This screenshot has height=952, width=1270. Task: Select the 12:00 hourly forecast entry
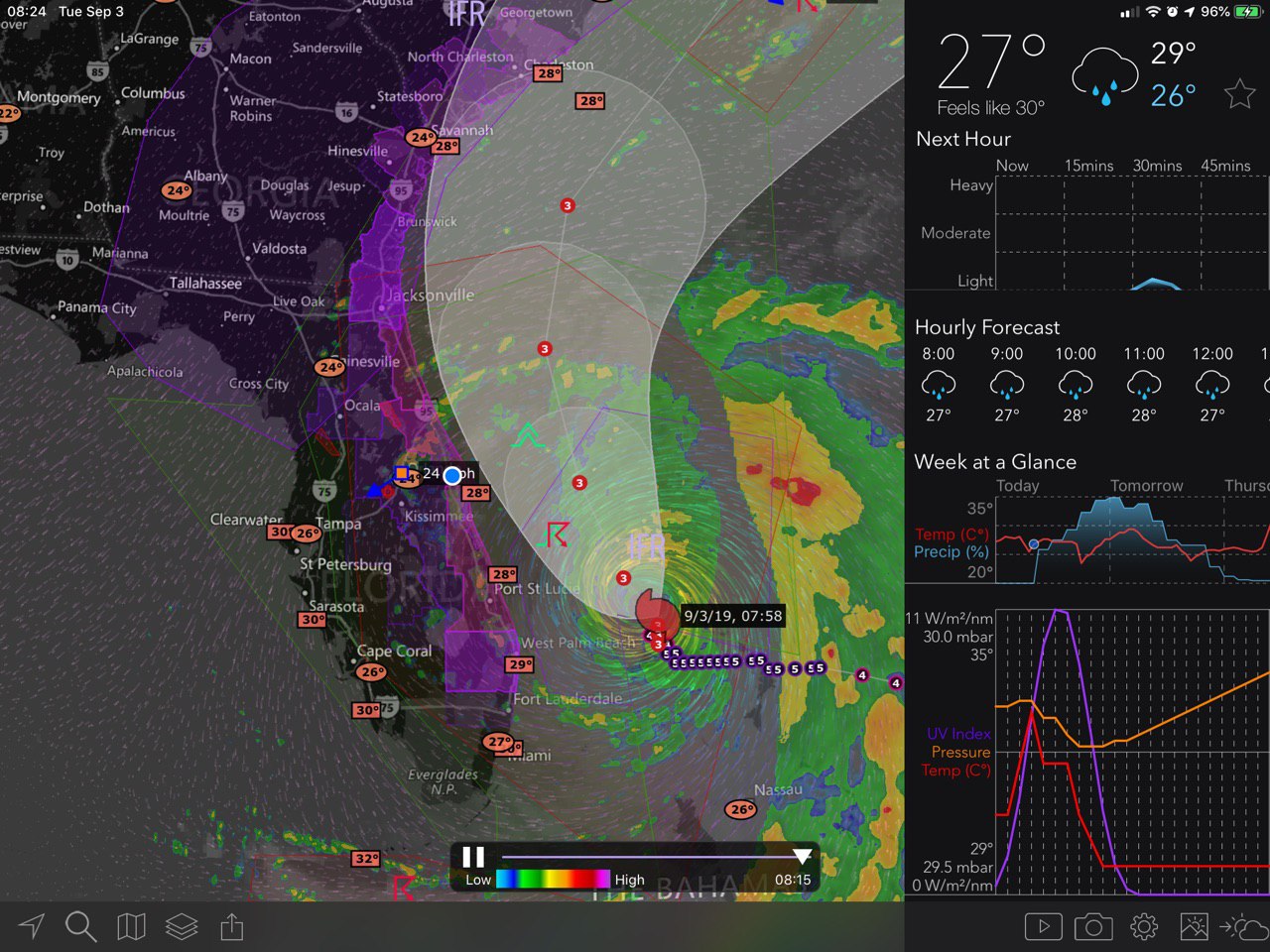[1211, 385]
